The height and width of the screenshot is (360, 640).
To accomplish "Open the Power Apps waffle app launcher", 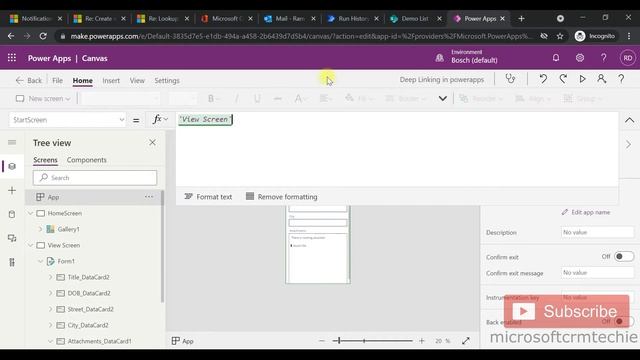I will [12, 58].
